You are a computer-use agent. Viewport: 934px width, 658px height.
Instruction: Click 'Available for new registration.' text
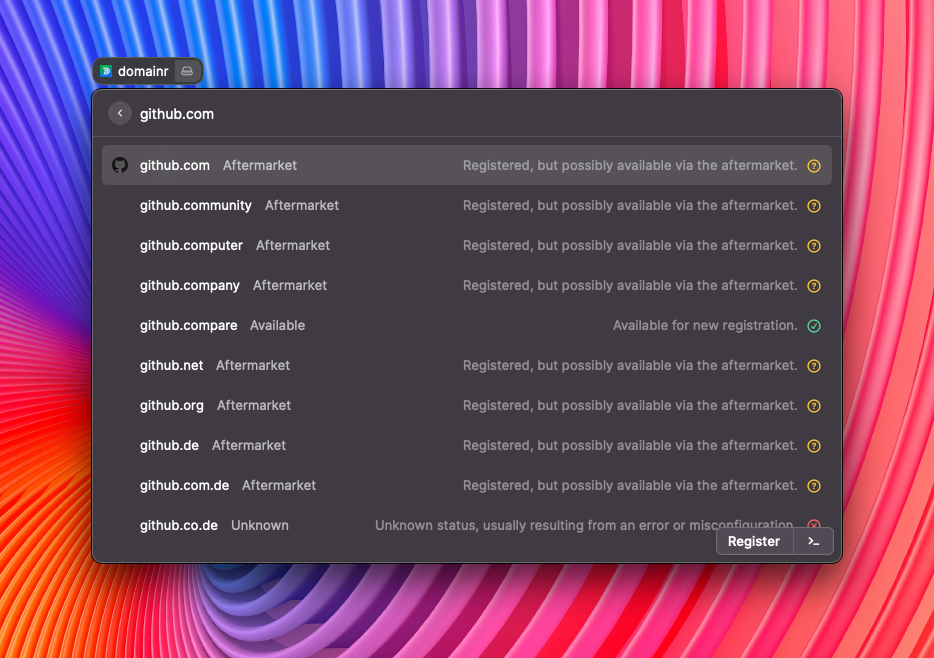coord(705,326)
